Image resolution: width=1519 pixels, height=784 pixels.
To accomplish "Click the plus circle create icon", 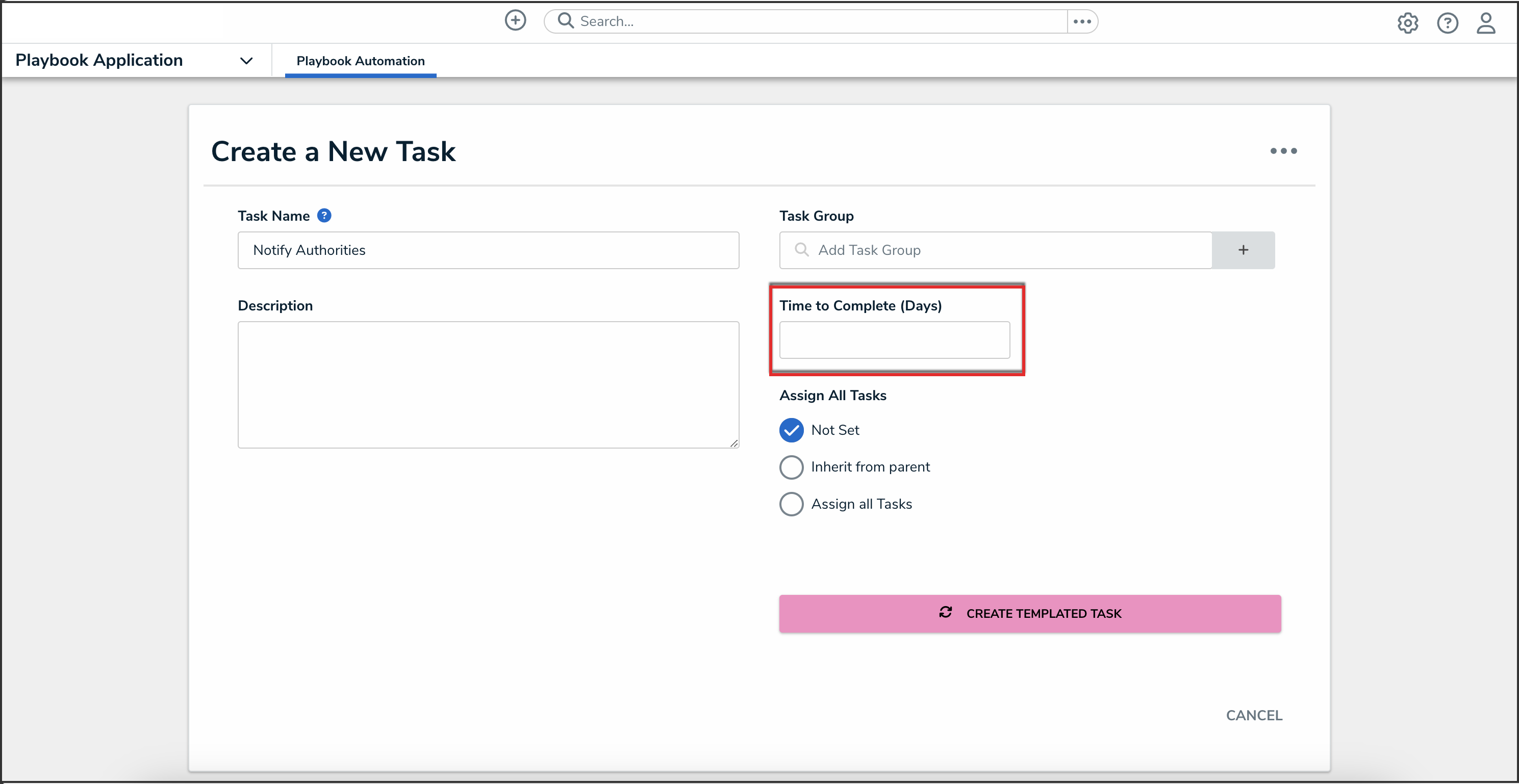I will 515,20.
